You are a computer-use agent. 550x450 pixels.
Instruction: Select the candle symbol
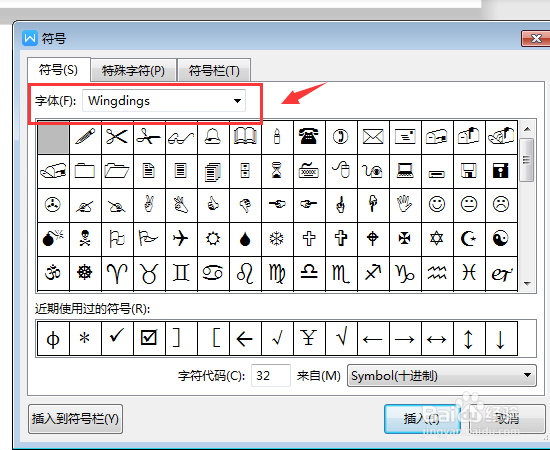[277, 136]
